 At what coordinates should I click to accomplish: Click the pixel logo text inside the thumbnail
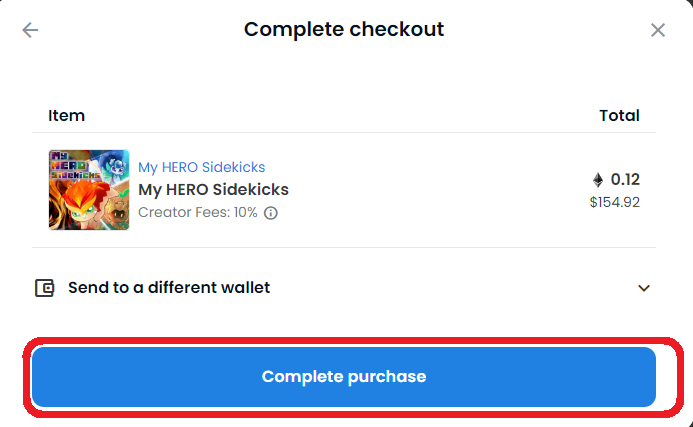click(x=74, y=166)
